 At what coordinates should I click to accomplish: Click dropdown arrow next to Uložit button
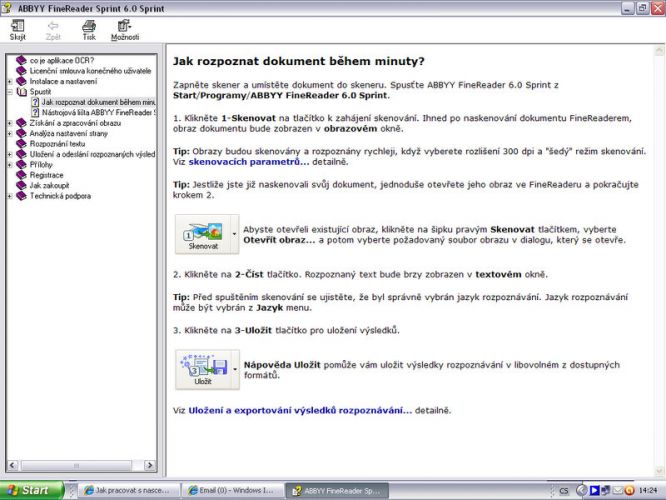click(x=235, y=370)
